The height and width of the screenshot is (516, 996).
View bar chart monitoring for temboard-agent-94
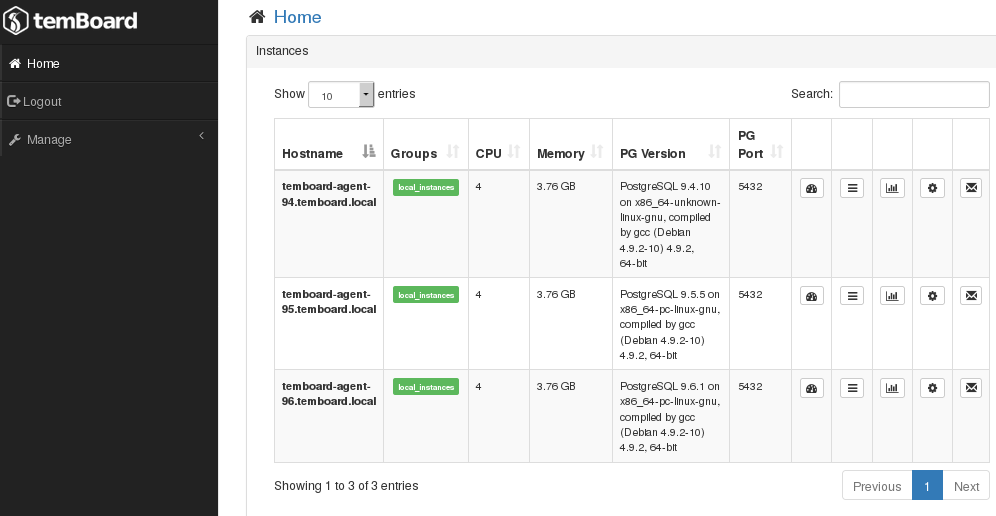[892, 188]
